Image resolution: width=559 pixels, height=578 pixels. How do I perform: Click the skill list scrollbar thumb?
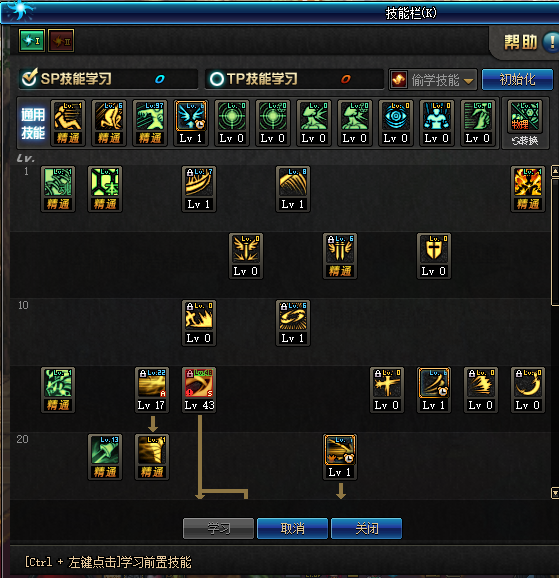555,242
